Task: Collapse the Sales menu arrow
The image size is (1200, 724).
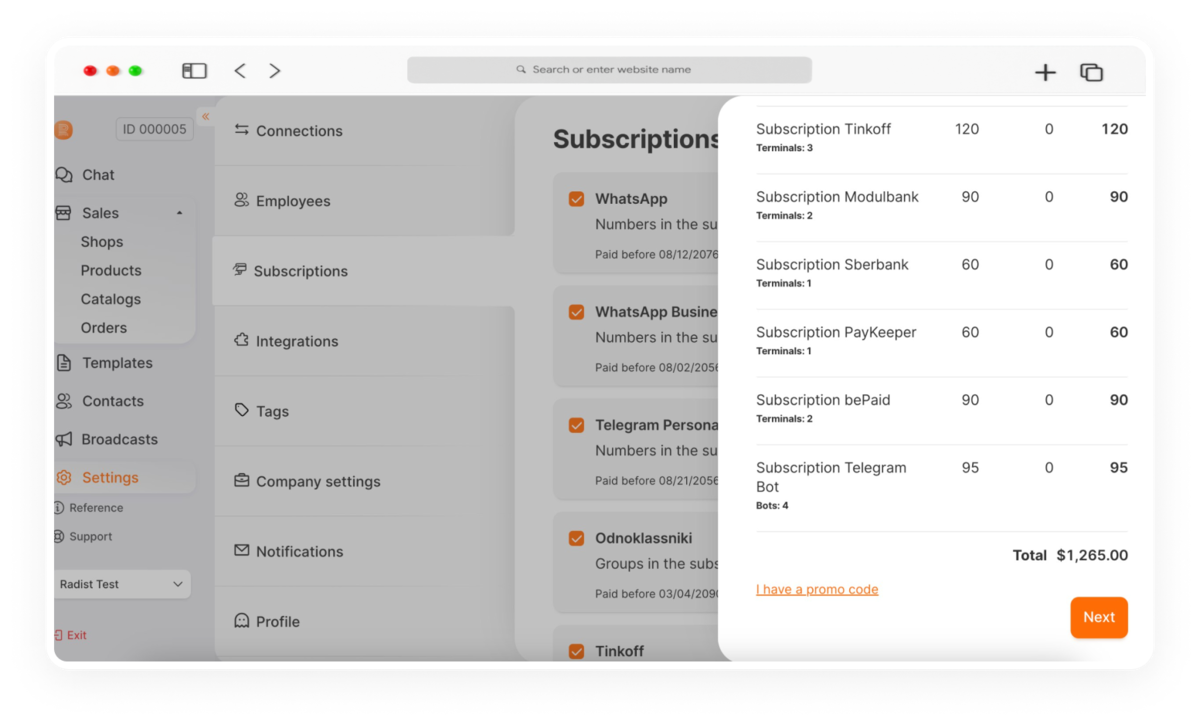Action: [x=180, y=213]
